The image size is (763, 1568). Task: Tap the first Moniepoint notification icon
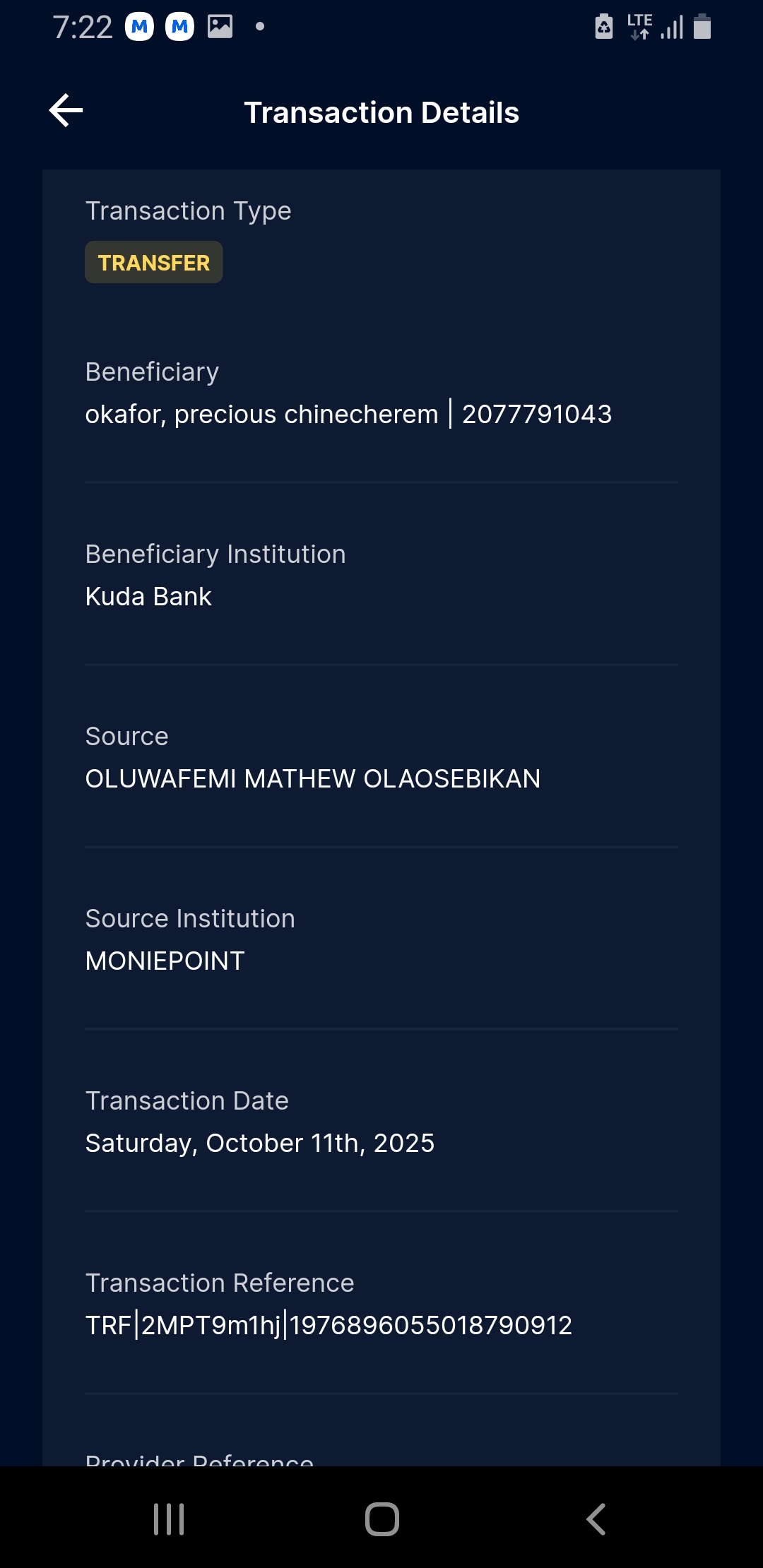(139, 28)
